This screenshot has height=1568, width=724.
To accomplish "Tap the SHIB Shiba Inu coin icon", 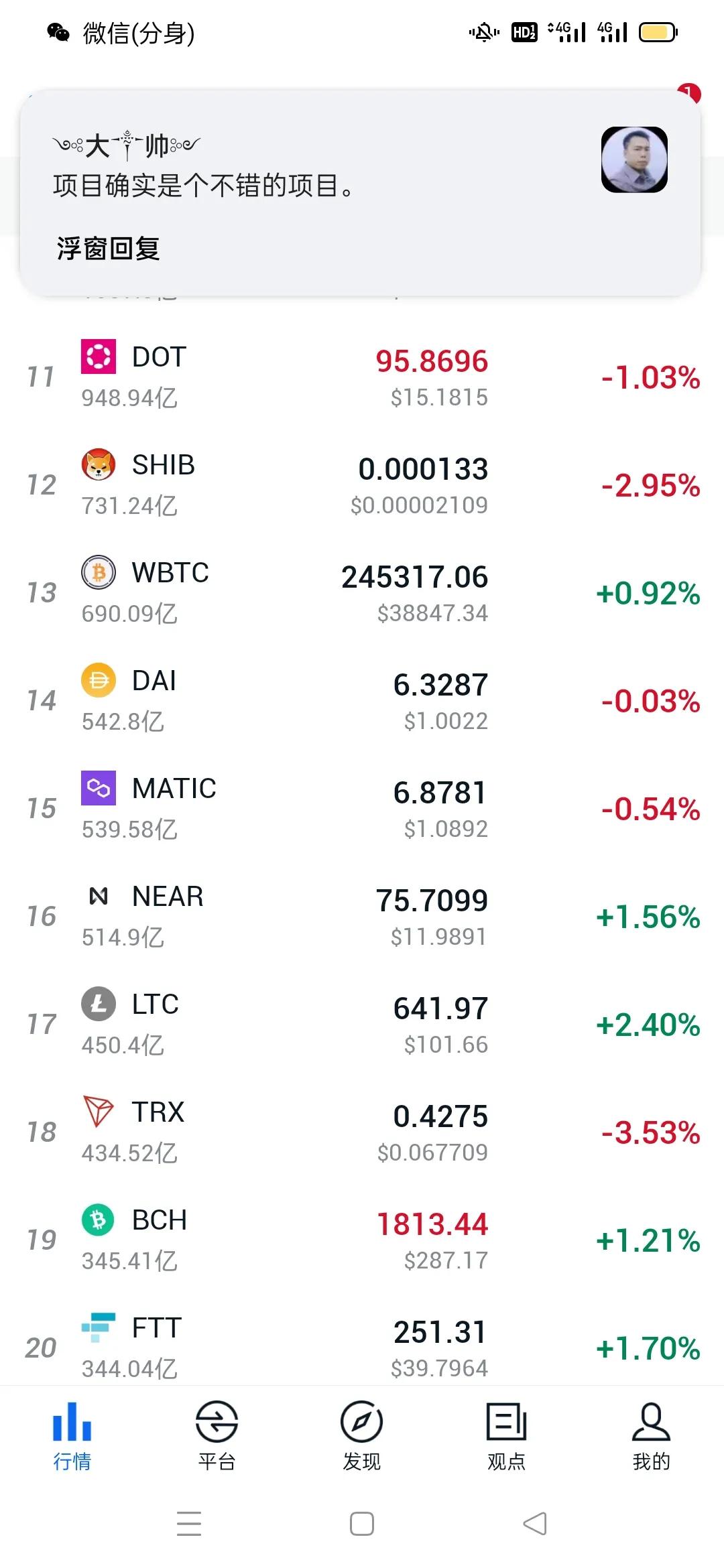I will 99,464.
